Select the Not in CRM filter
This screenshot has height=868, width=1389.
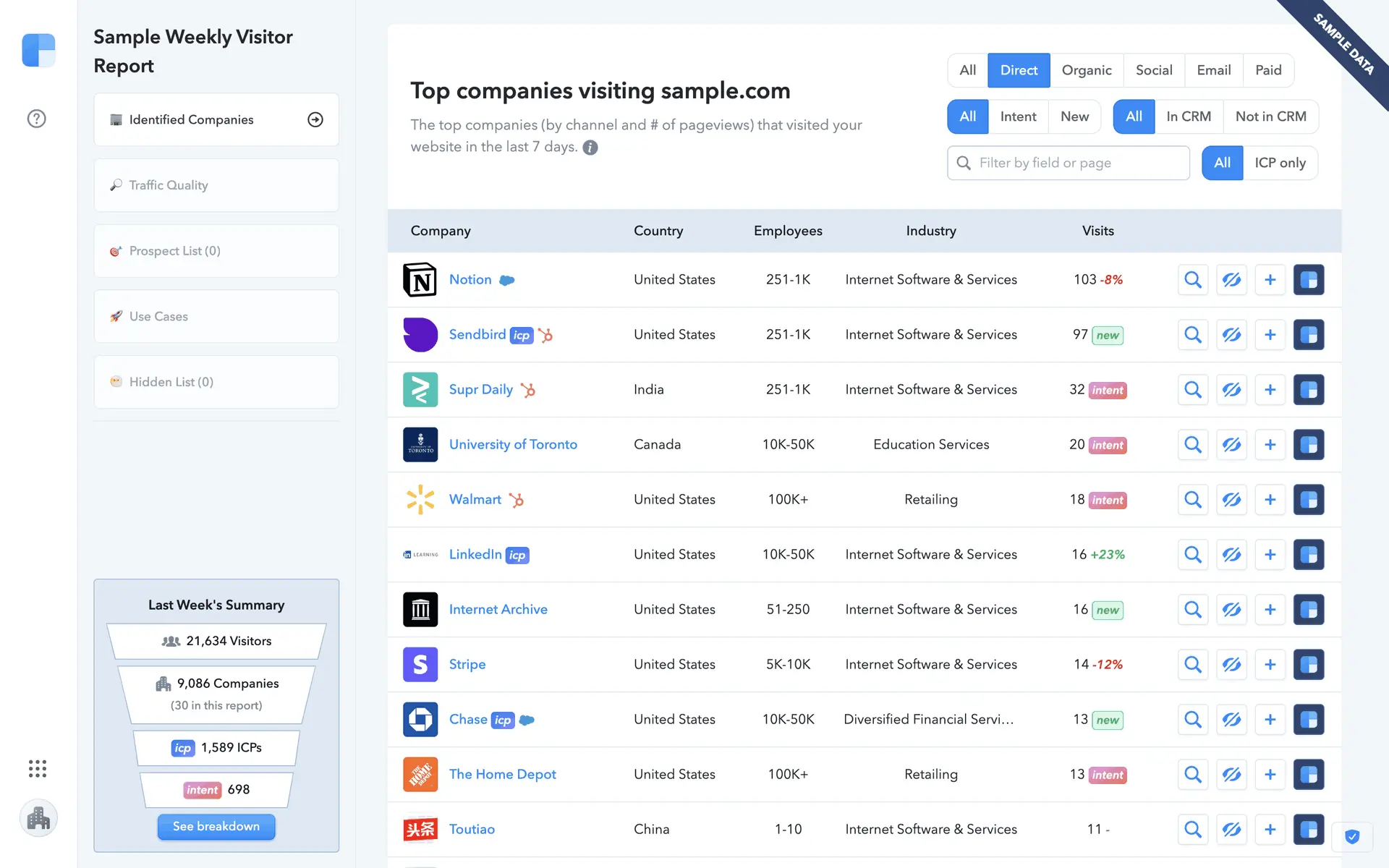pyautogui.click(x=1270, y=116)
